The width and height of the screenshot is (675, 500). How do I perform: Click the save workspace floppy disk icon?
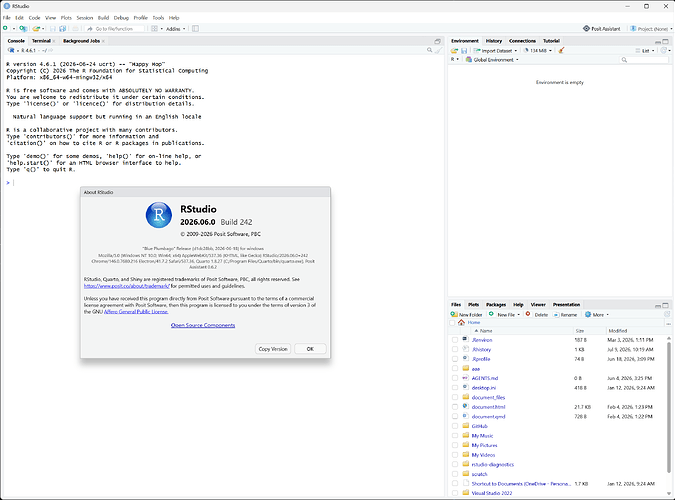pyautogui.click(x=464, y=51)
